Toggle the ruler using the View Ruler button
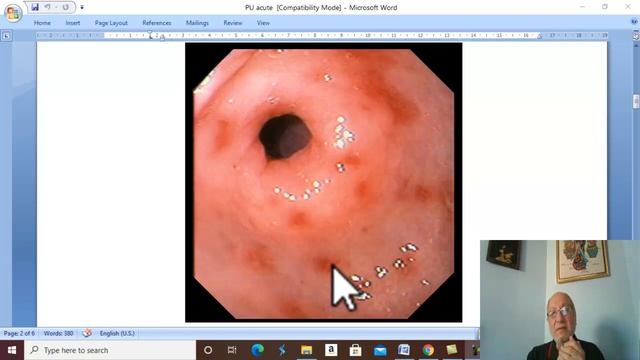Viewport: 640px width, 360px height. (x=636, y=36)
